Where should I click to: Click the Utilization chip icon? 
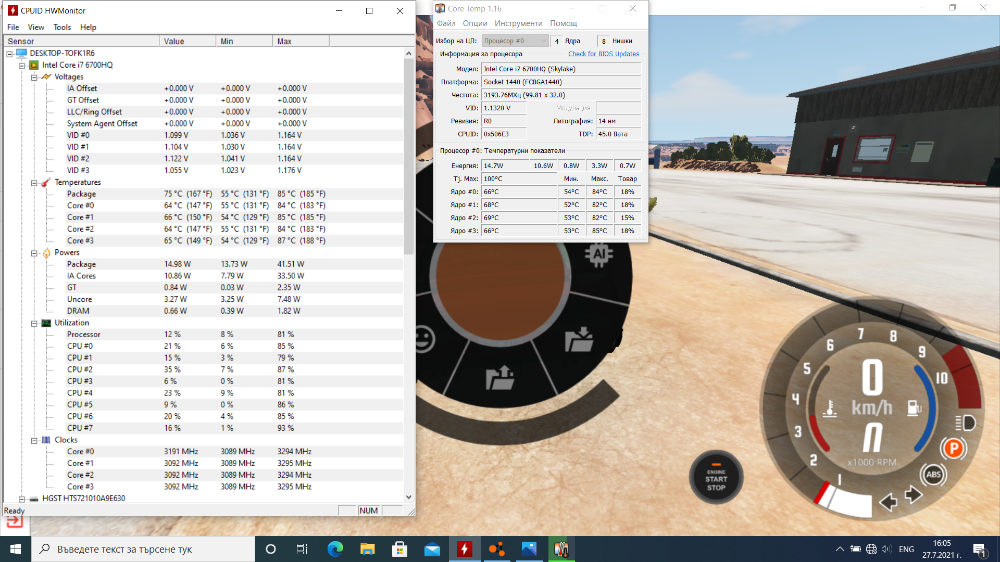(x=46, y=323)
